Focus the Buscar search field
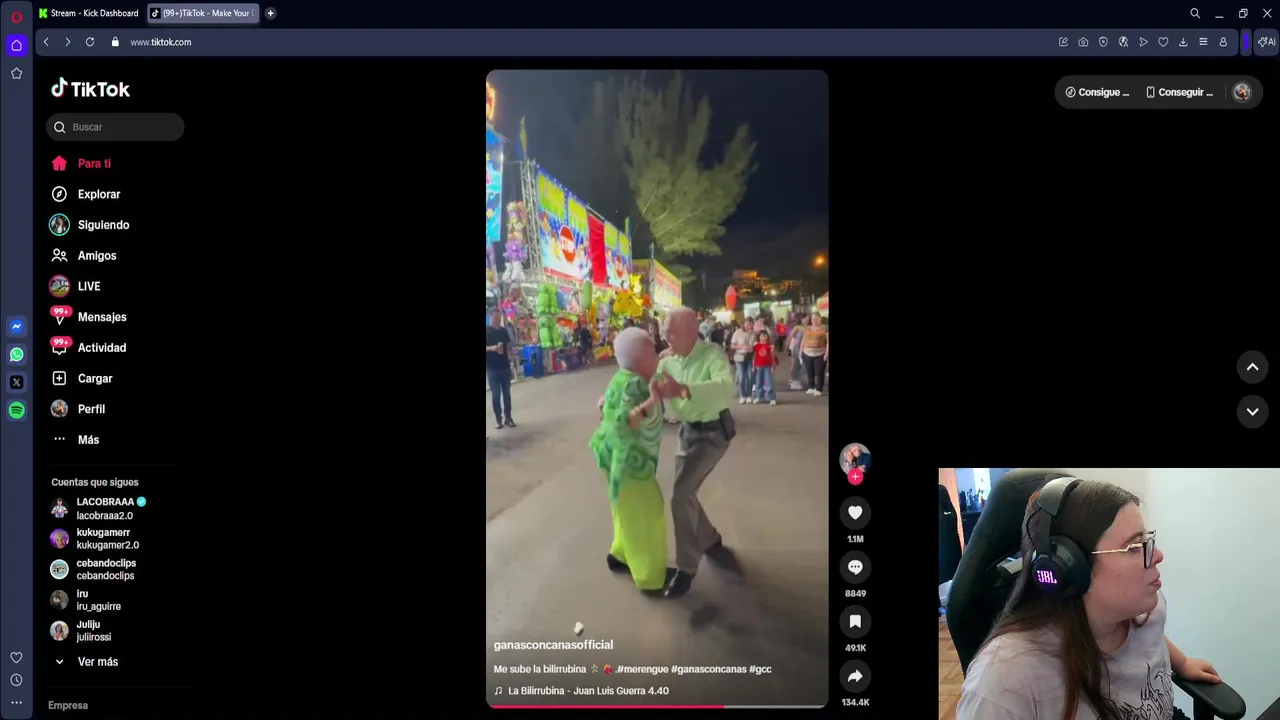Image resolution: width=1280 pixels, height=720 pixels. pos(115,127)
